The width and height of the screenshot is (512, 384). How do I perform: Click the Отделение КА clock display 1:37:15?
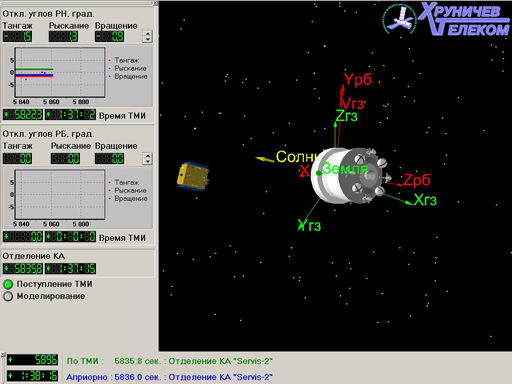(x=70, y=269)
